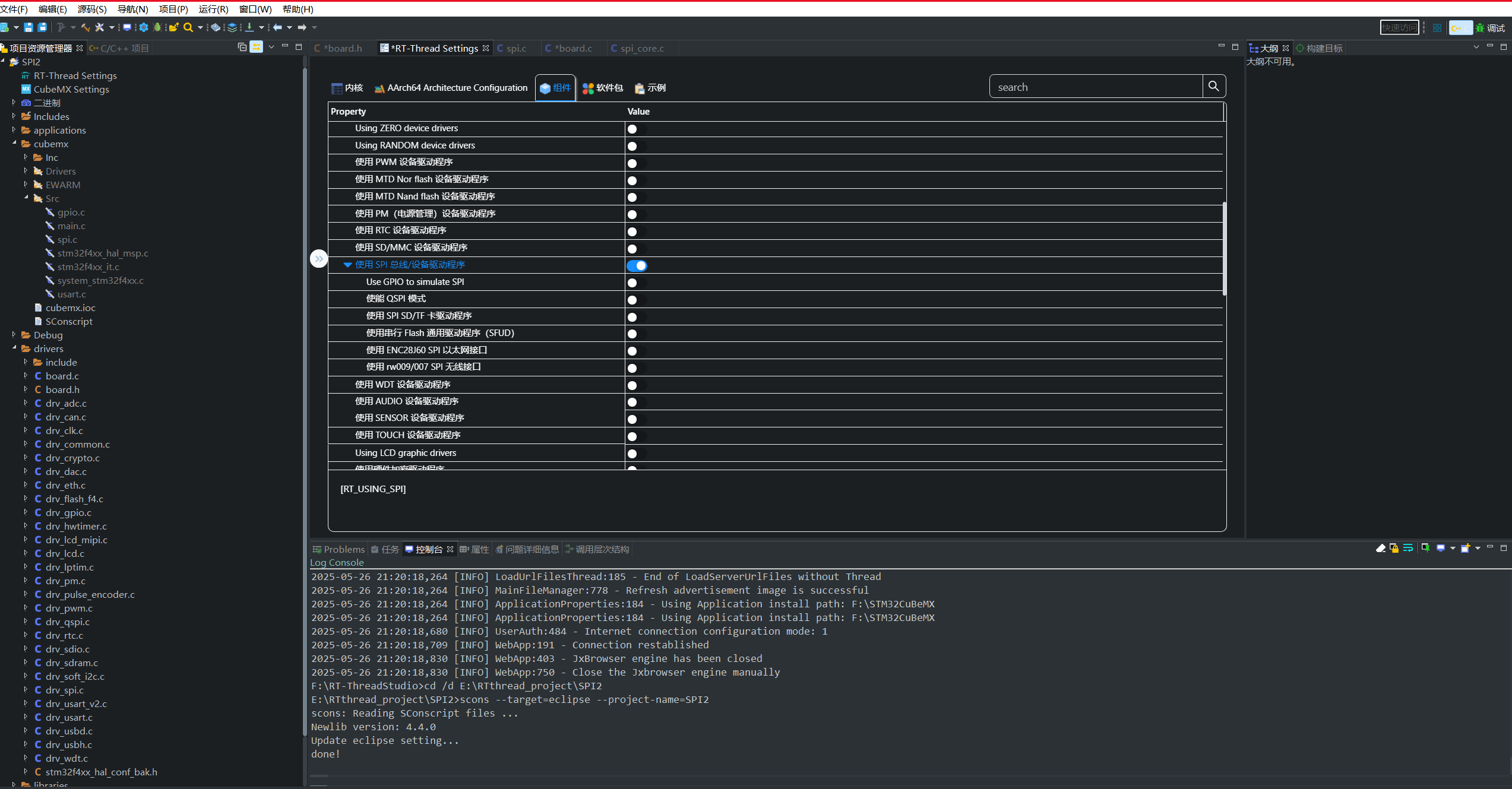Open the 运行(R) menu
The height and width of the screenshot is (789, 1512).
[x=213, y=9]
